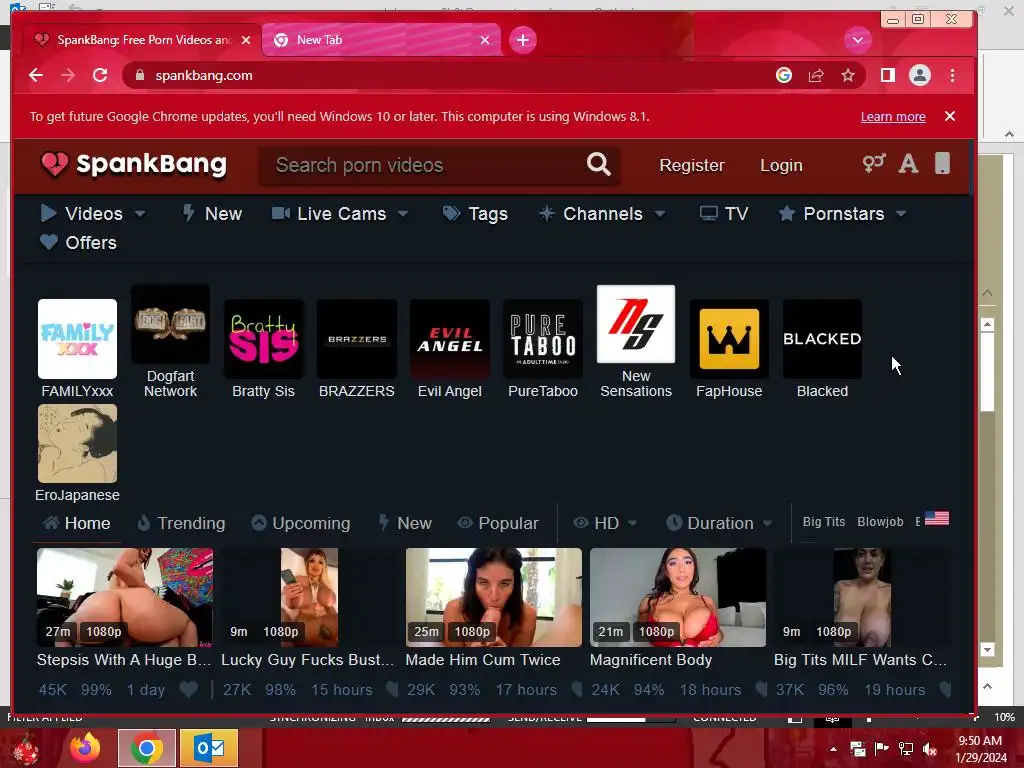The image size is (1024, 768).
Task: Open the Dogfart Network channel logo
Action: point(170,324)
